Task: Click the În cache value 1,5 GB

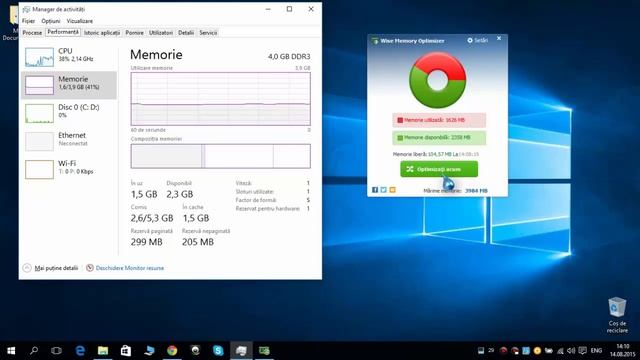Action: [196, 218]
